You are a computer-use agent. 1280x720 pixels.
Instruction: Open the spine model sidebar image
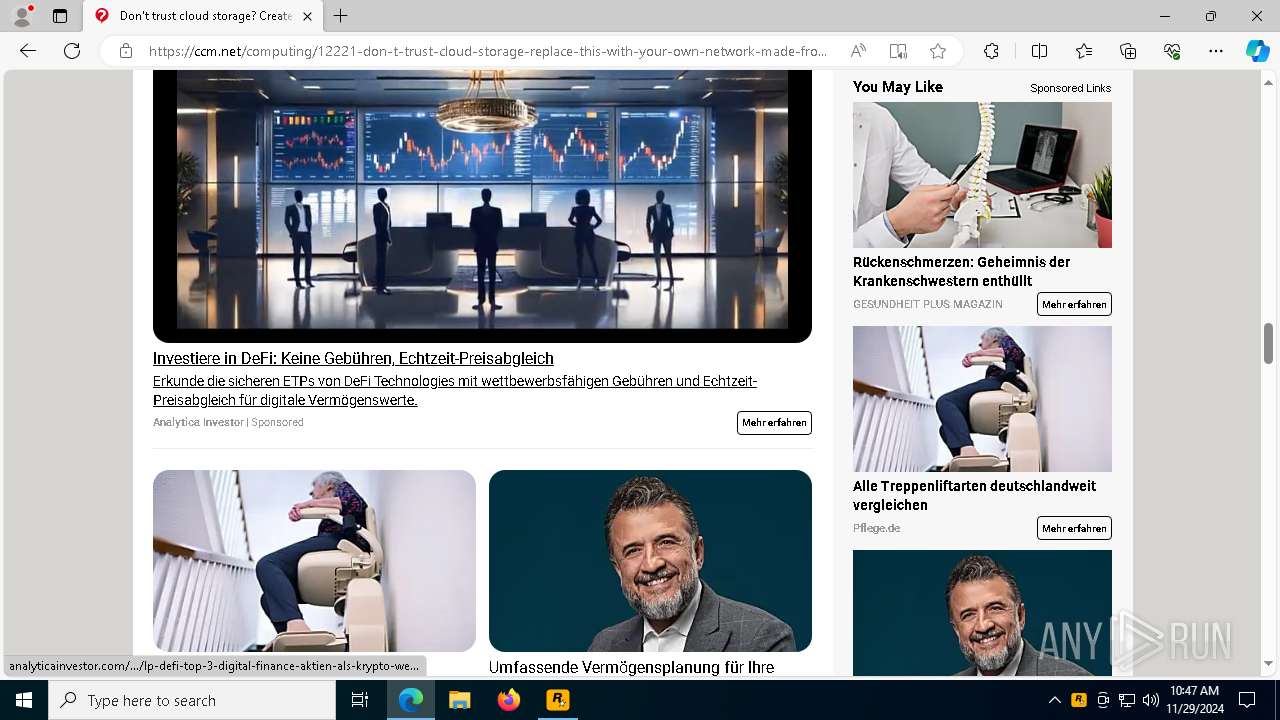click(x=982, y=175)
